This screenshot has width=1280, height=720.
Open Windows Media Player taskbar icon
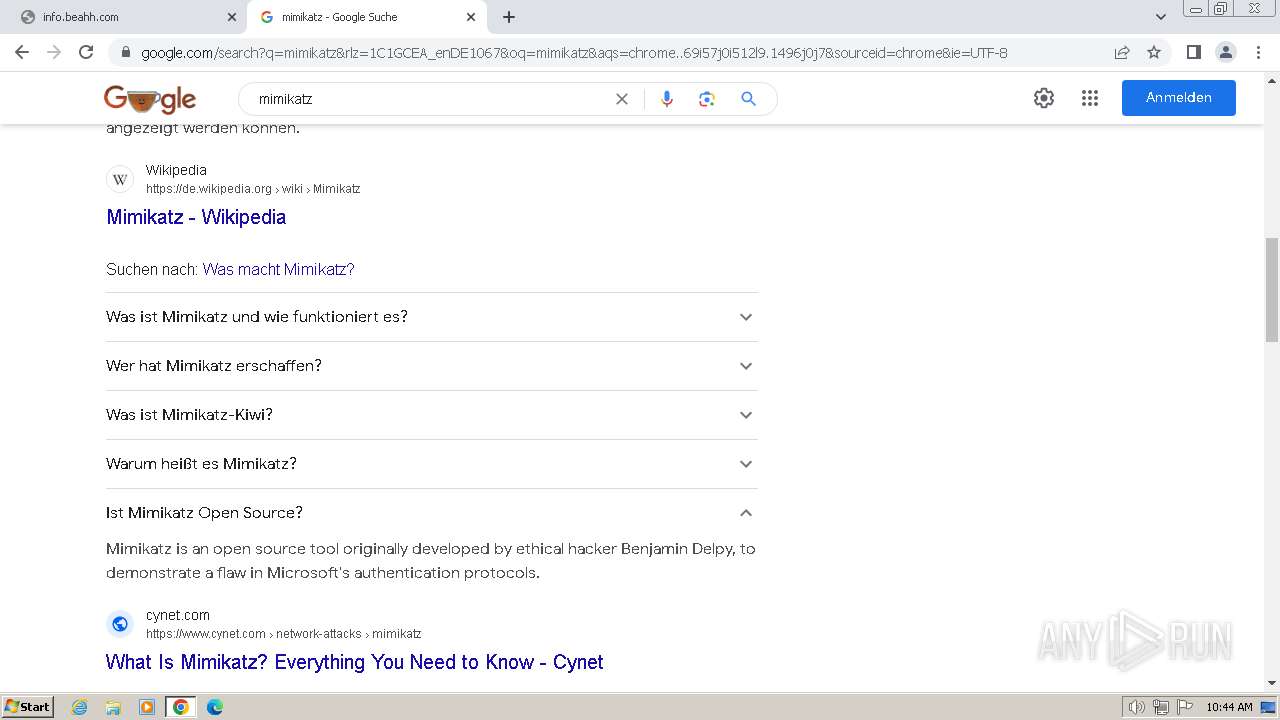pos(147,707)
